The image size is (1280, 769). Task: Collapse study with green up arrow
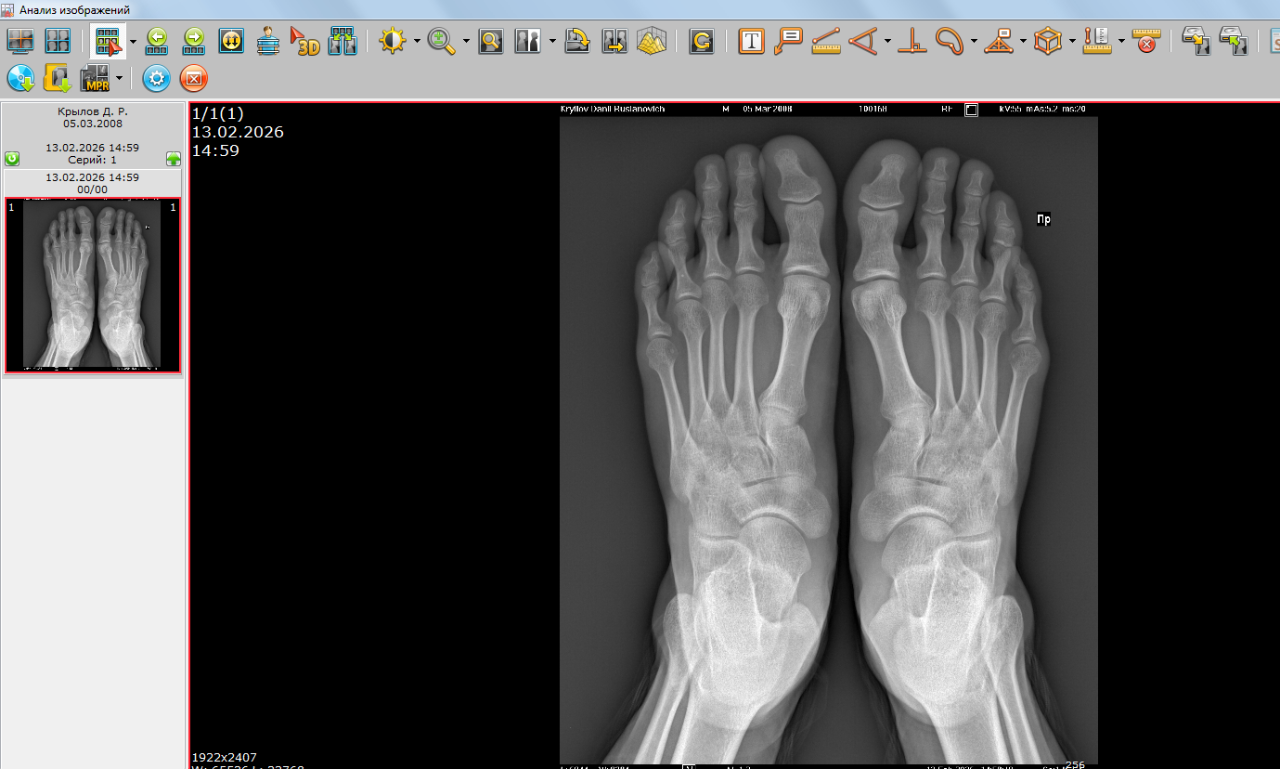coord(174,159)
